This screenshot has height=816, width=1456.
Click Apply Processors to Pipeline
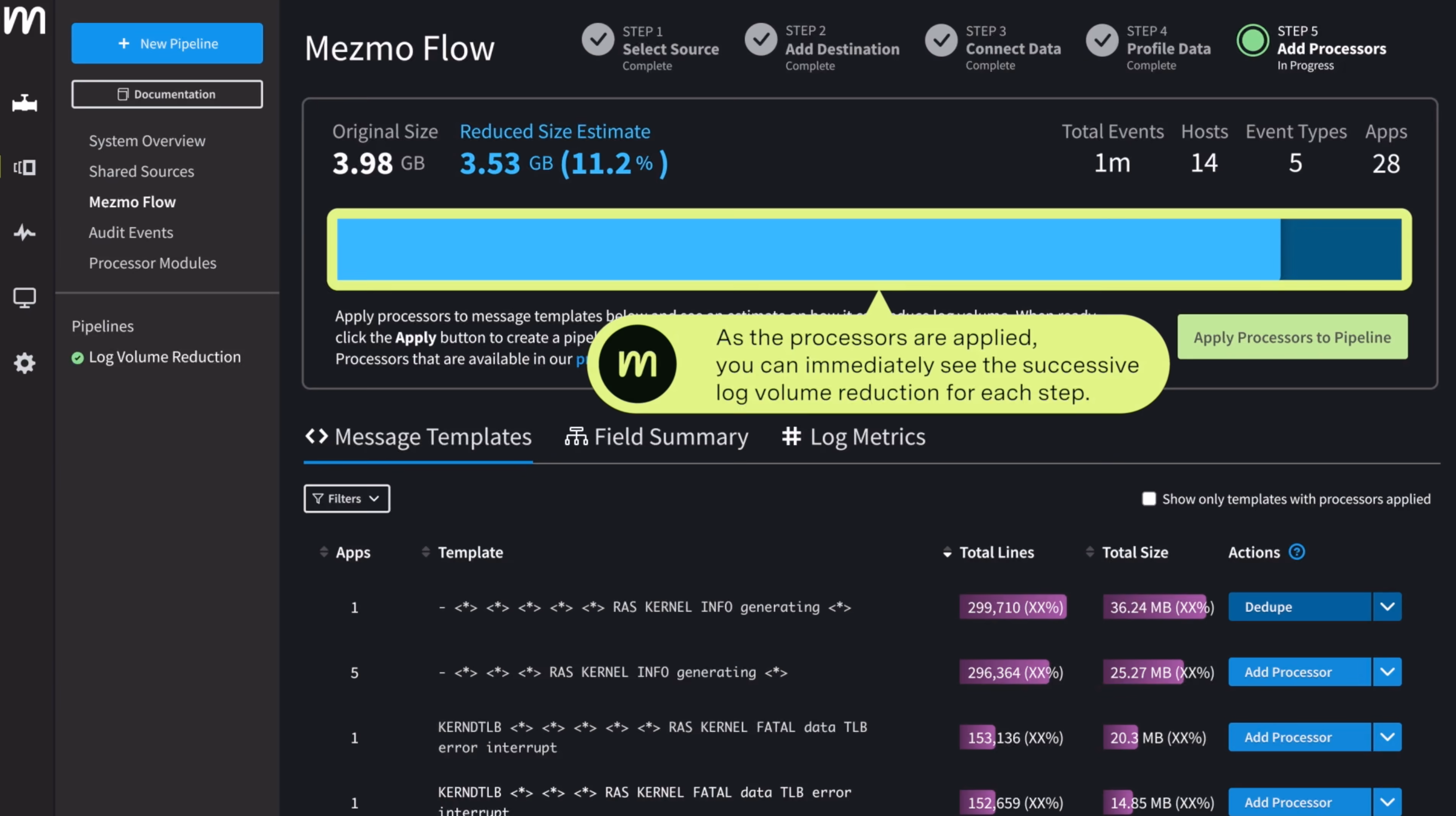point(1293,337)
